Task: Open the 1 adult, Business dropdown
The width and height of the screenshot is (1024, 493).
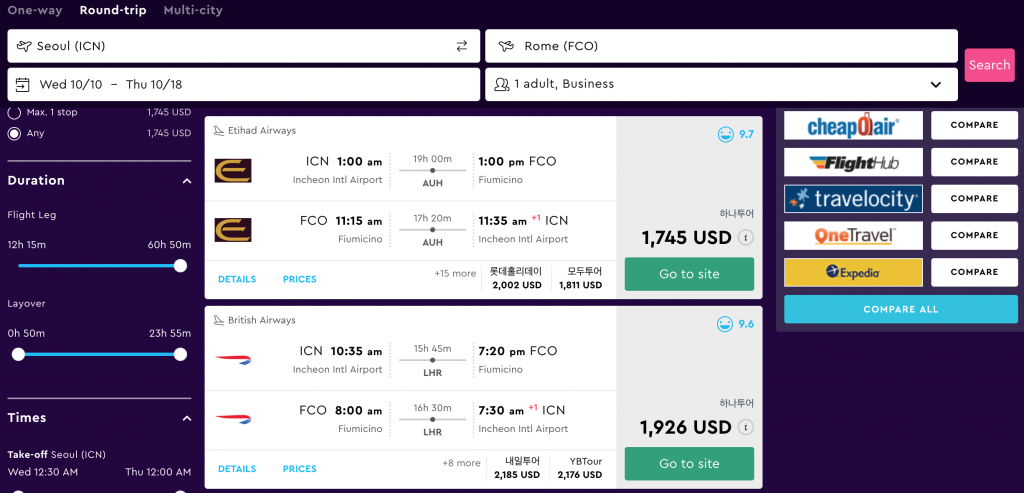Action: click(x=721, y=84)
